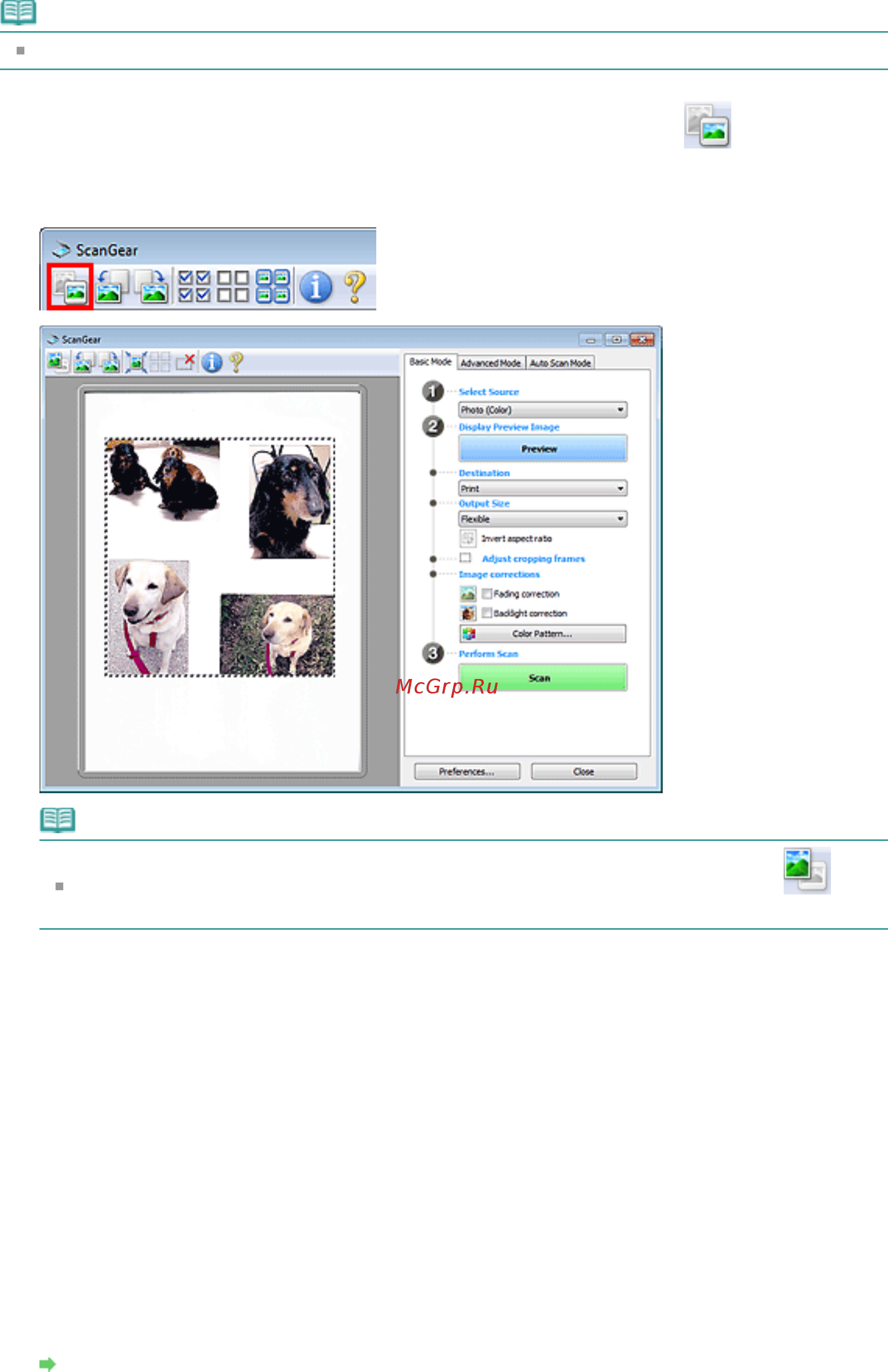
Task: Click the Close button at the bottom
Action: tap(584, 771)
